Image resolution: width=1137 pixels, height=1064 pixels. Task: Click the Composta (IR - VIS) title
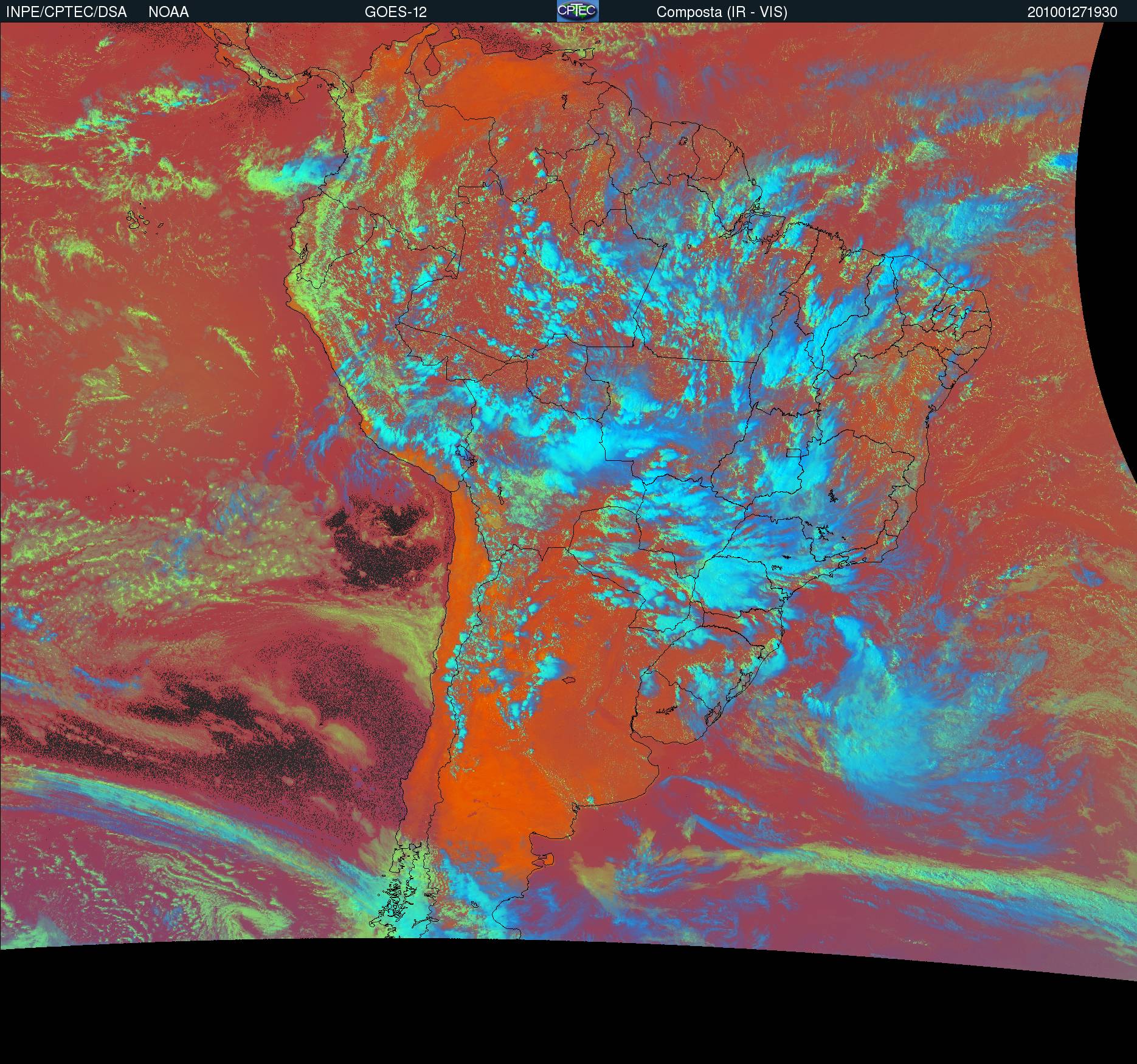[x=722, y=12]
